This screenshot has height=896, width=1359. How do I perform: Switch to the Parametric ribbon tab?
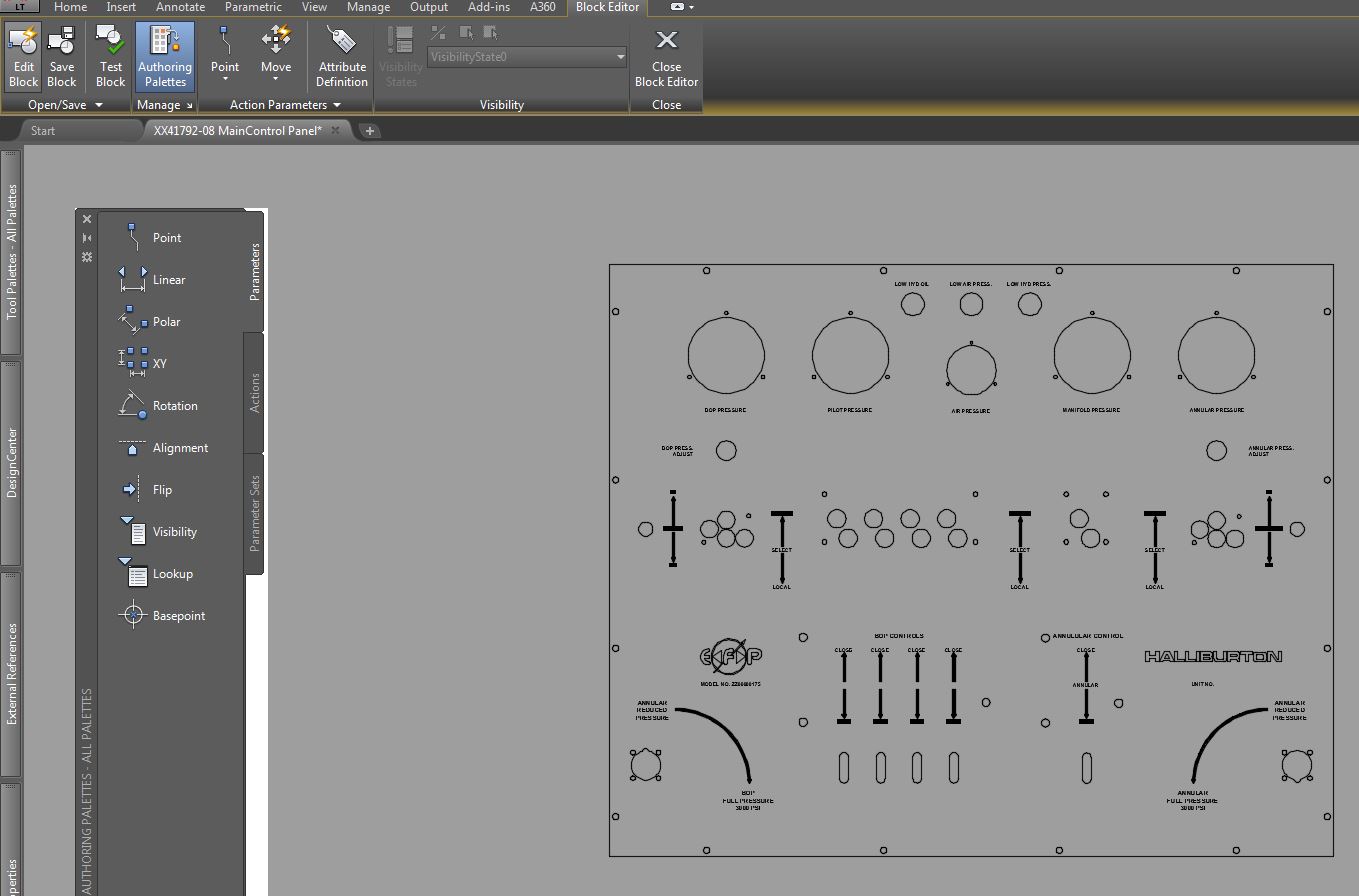coord(253,7)
